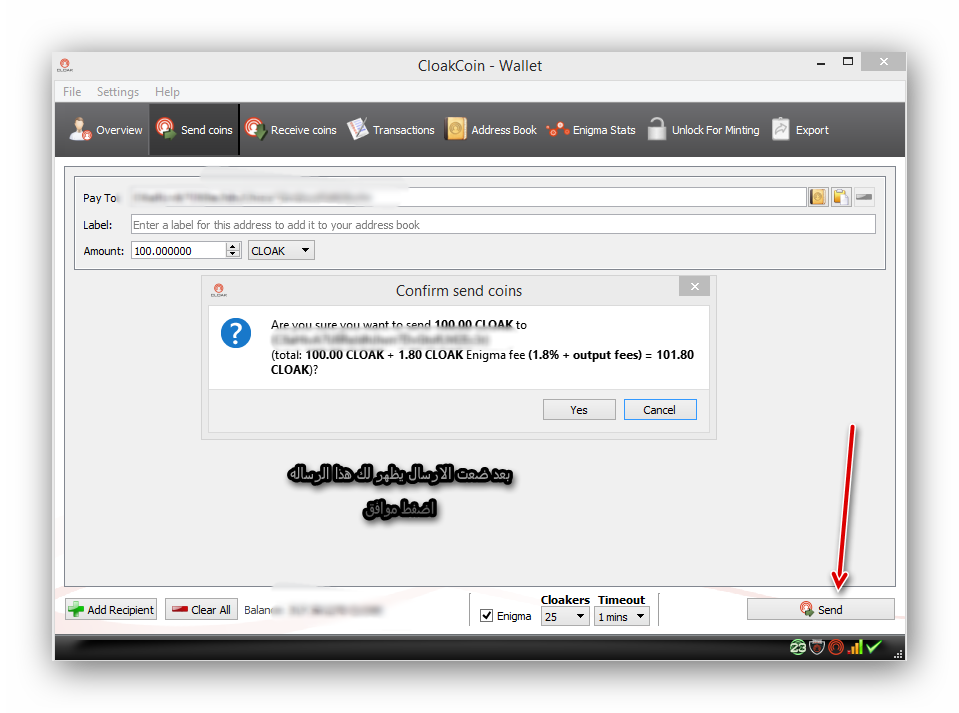Click the cloaker count status icon
This screenshot has width=959, height=713.
(x=798, y=647)
